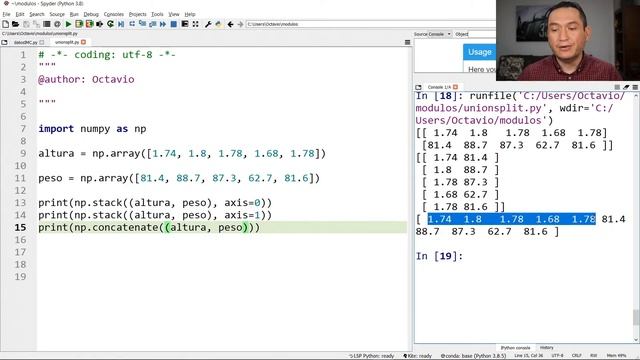This screenshot has height=360, width=640.
Task: Open the Debug menu
Action: point(91,14)
